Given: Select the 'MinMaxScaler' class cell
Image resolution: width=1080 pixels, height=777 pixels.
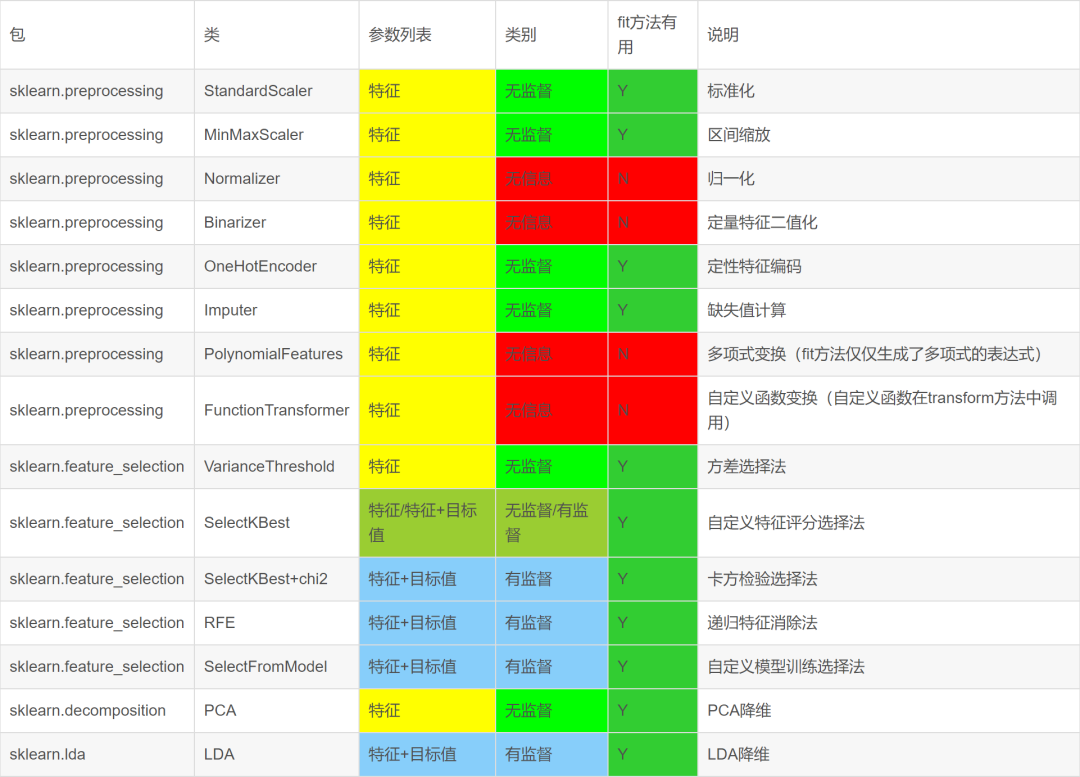Looking at the screenshot, I should coord(276,135).
